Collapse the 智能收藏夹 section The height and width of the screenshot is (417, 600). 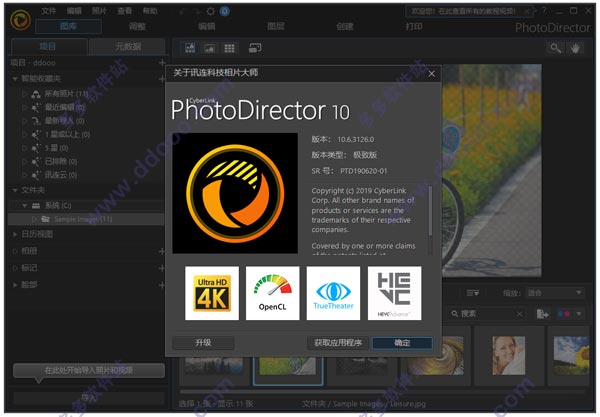(x=15, y=78)
